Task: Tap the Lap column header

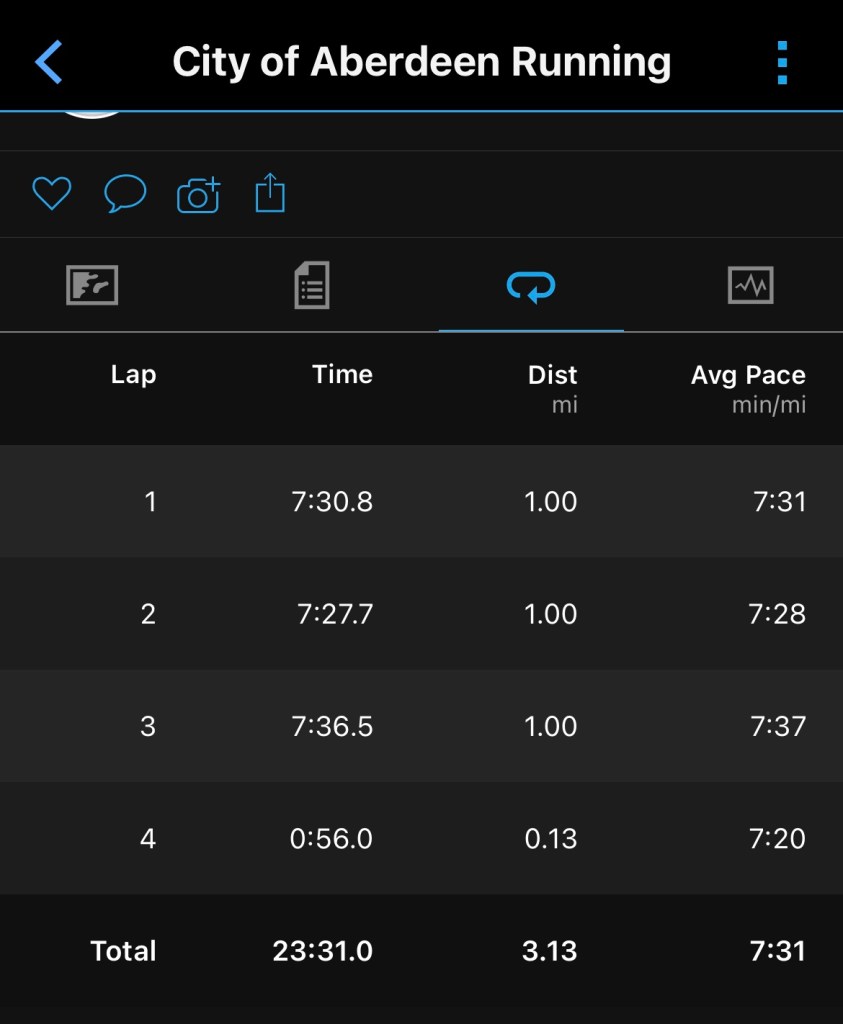Action: (x=133, y=375)
